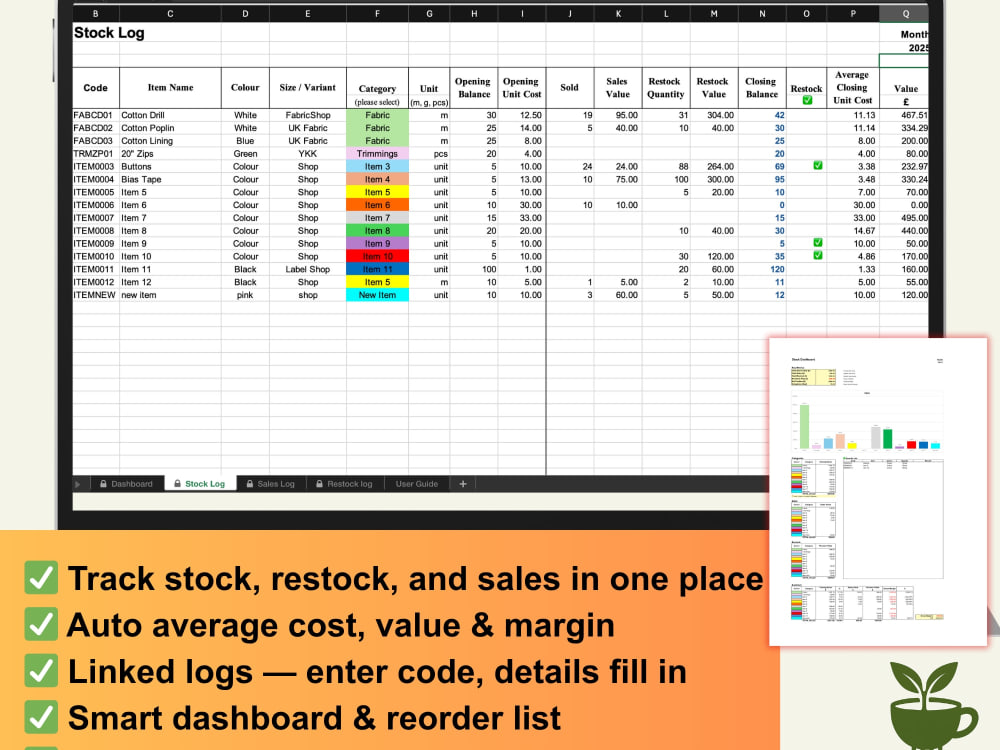Open the dashboard preview thumbnail
Screen dimensions: 1000x750
[878, 492]
